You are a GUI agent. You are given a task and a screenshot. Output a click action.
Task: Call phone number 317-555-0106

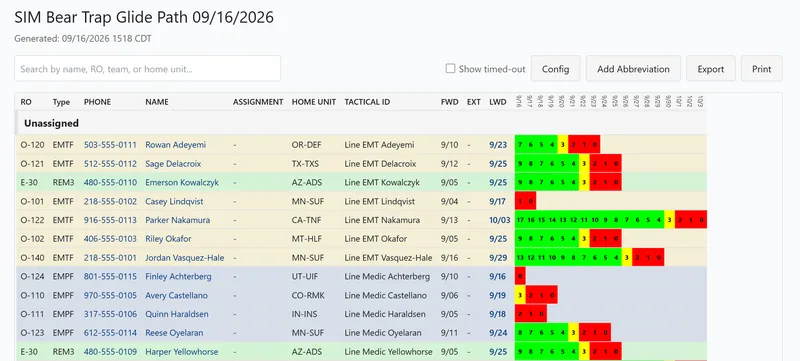tap(110, 314)
